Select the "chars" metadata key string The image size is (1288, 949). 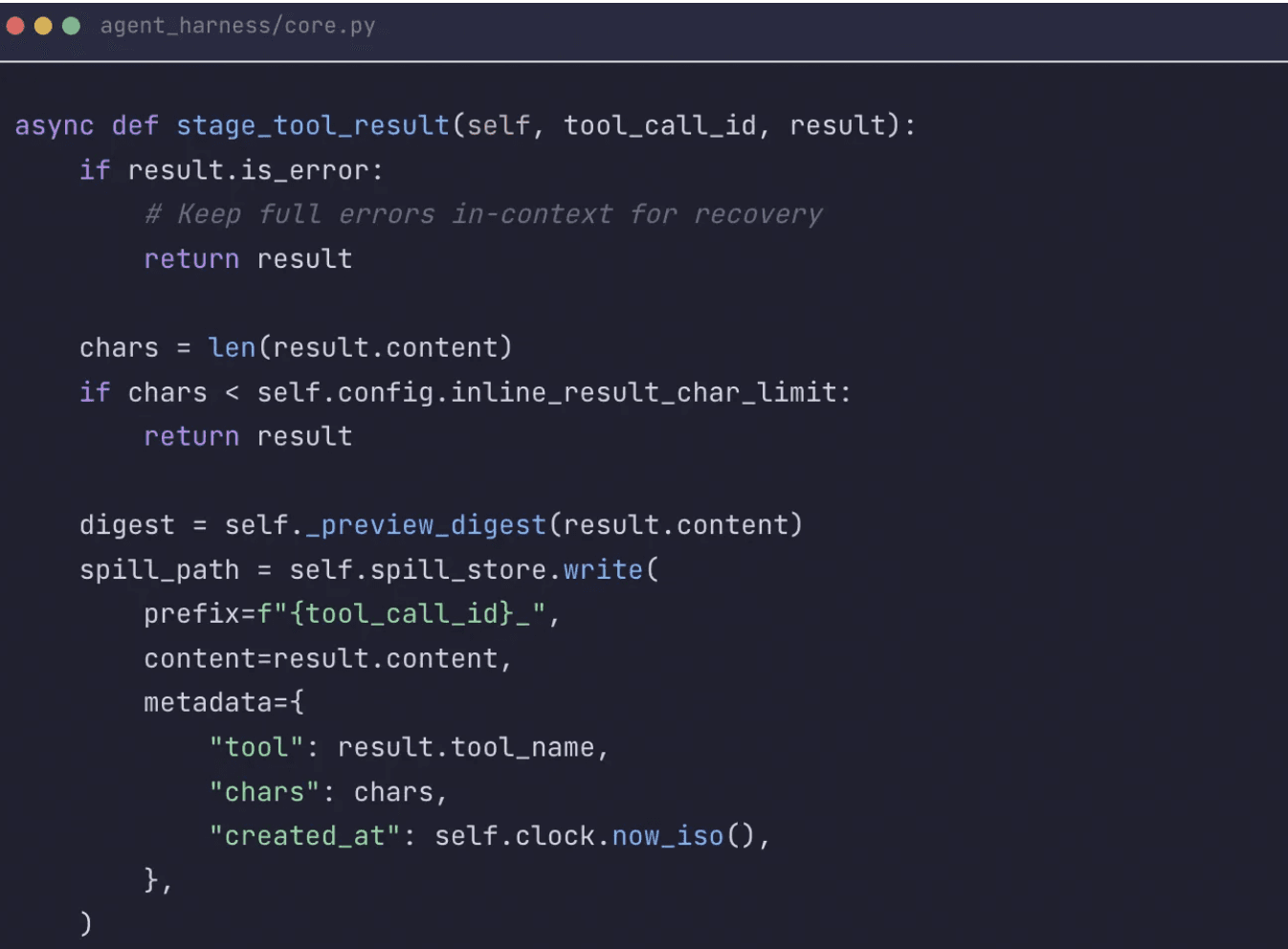click(x=264, y=791)
